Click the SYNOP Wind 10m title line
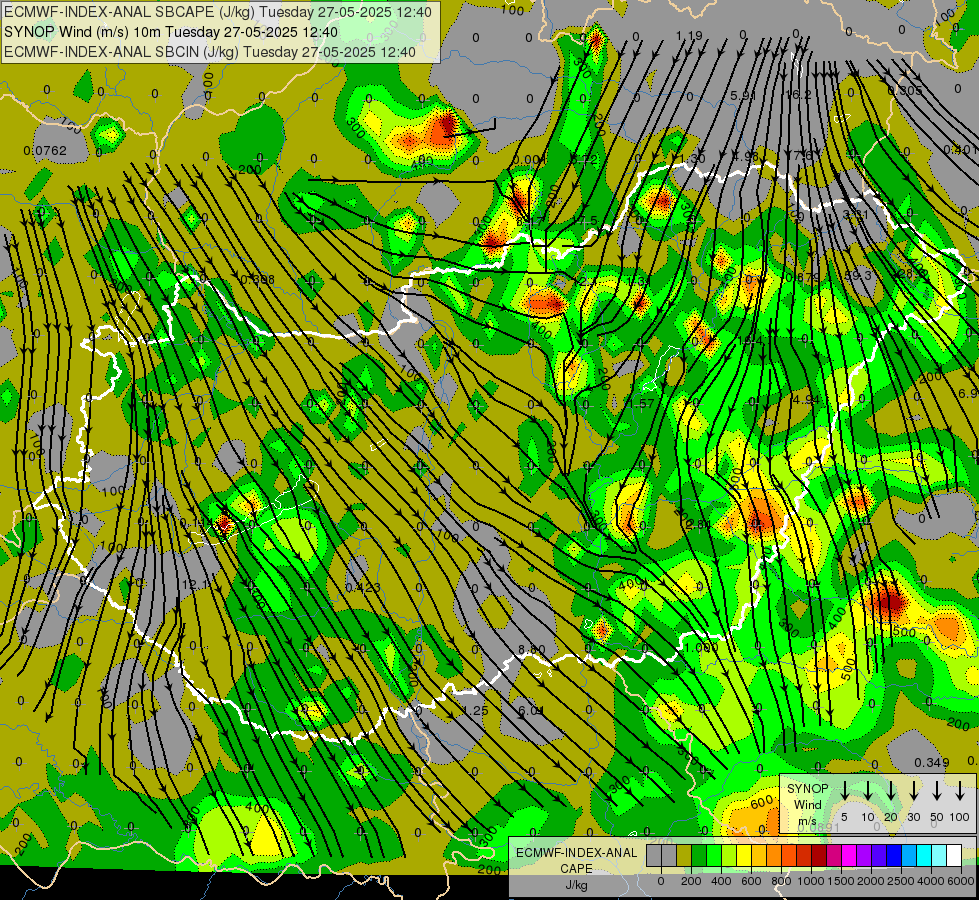 pos(170,32)
